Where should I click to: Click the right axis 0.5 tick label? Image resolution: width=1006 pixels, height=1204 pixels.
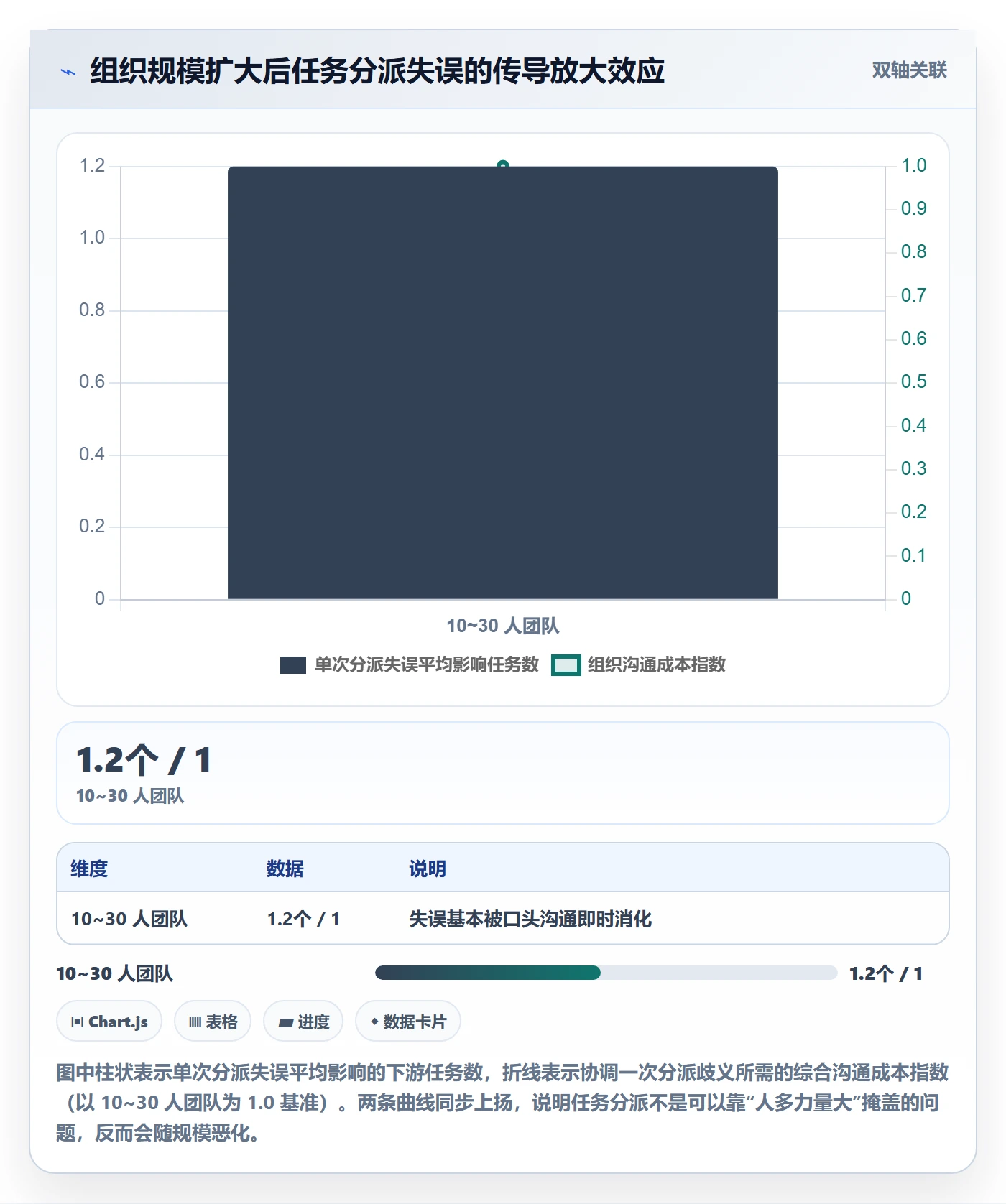[914, 381]
